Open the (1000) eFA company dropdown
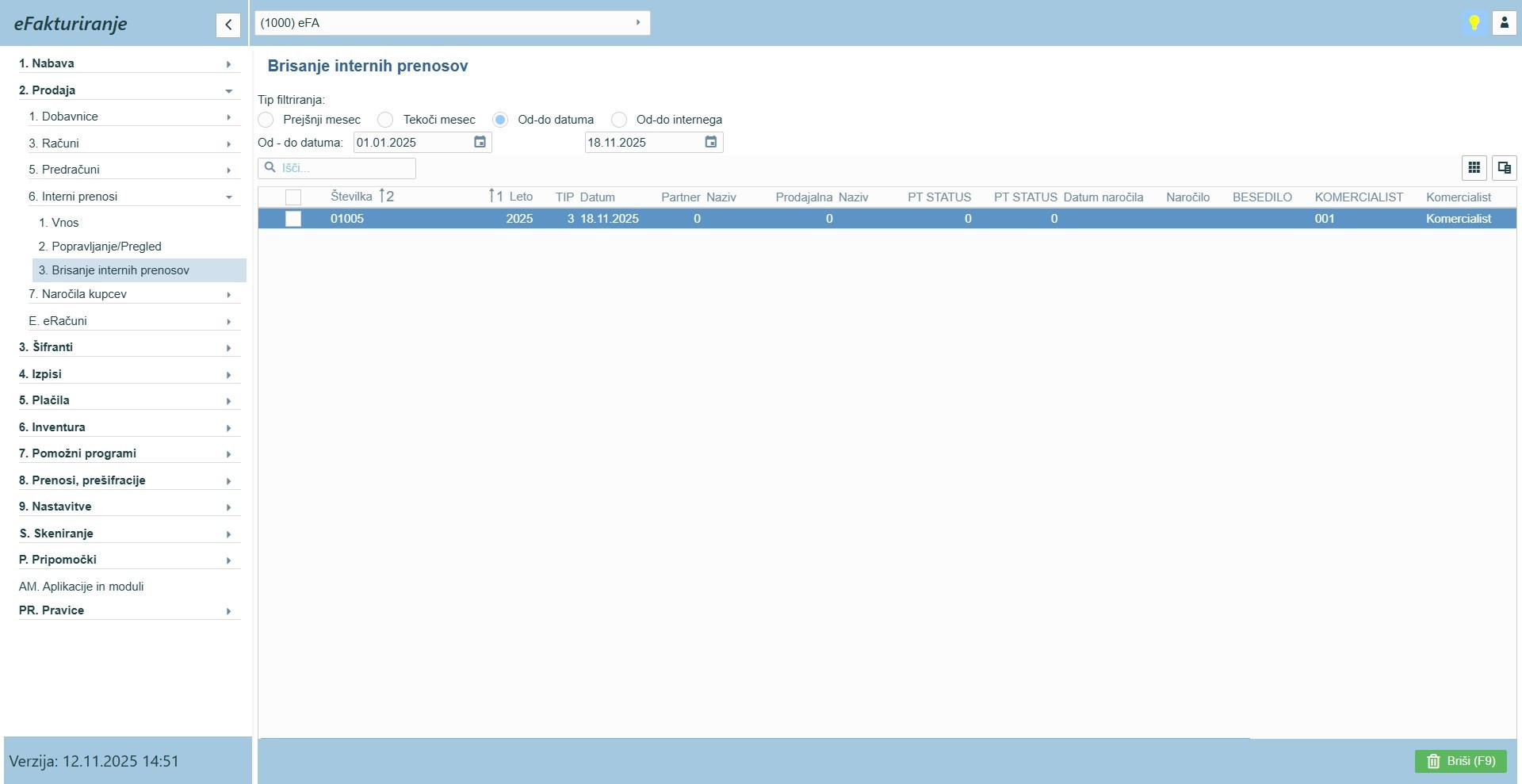1522x784 pixels. pyautogui.click(x=452, y=23)
